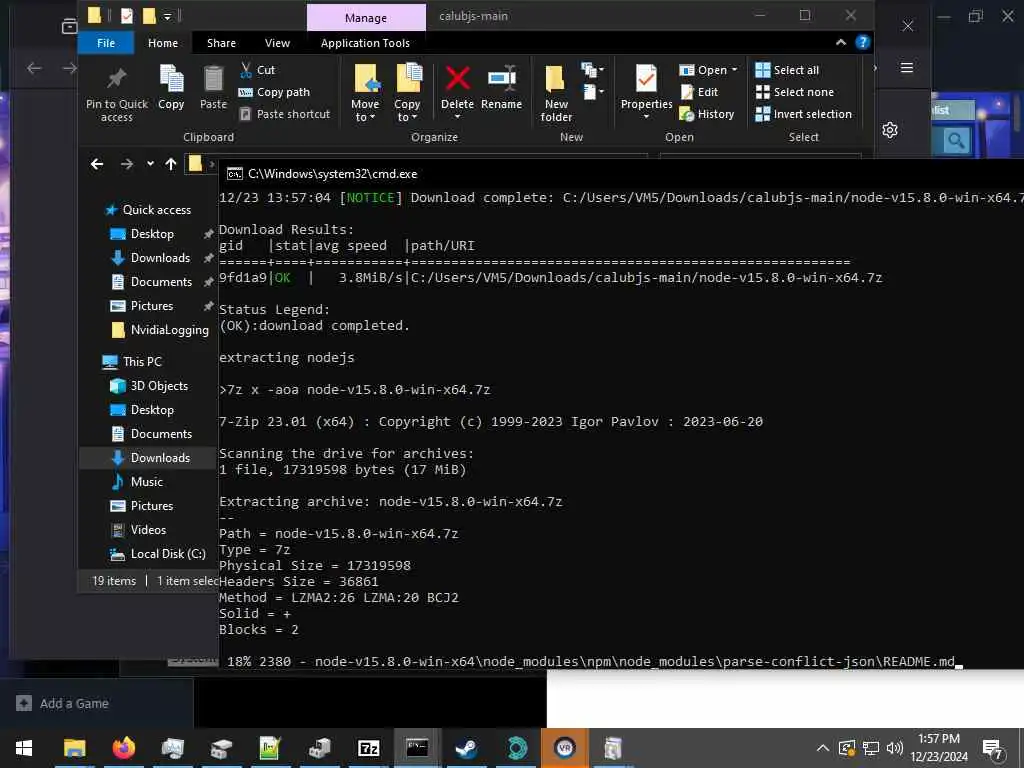The height and width of the screenshot is (768, 1024).
Task: Open the New item dropdown
Action: click(592, 70)
